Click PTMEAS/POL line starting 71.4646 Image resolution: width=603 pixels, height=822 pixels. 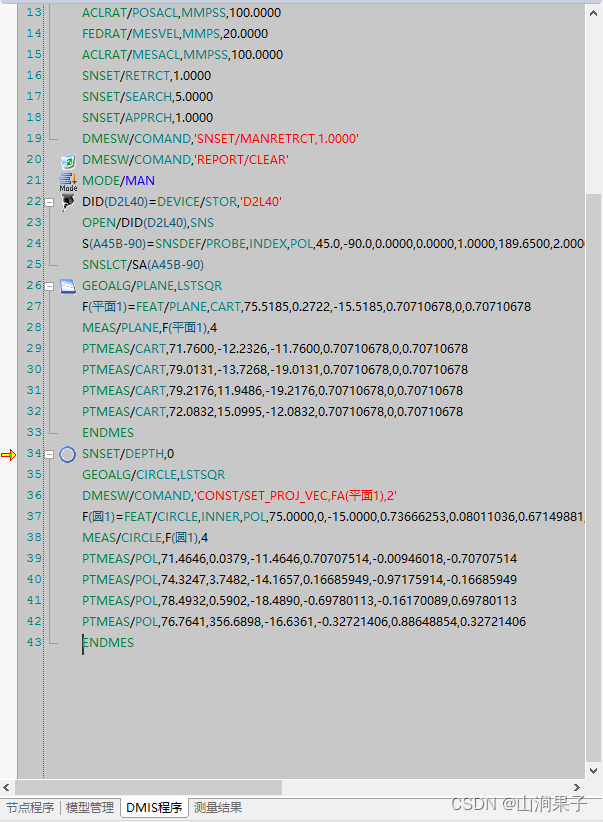[x=299, y=558]
